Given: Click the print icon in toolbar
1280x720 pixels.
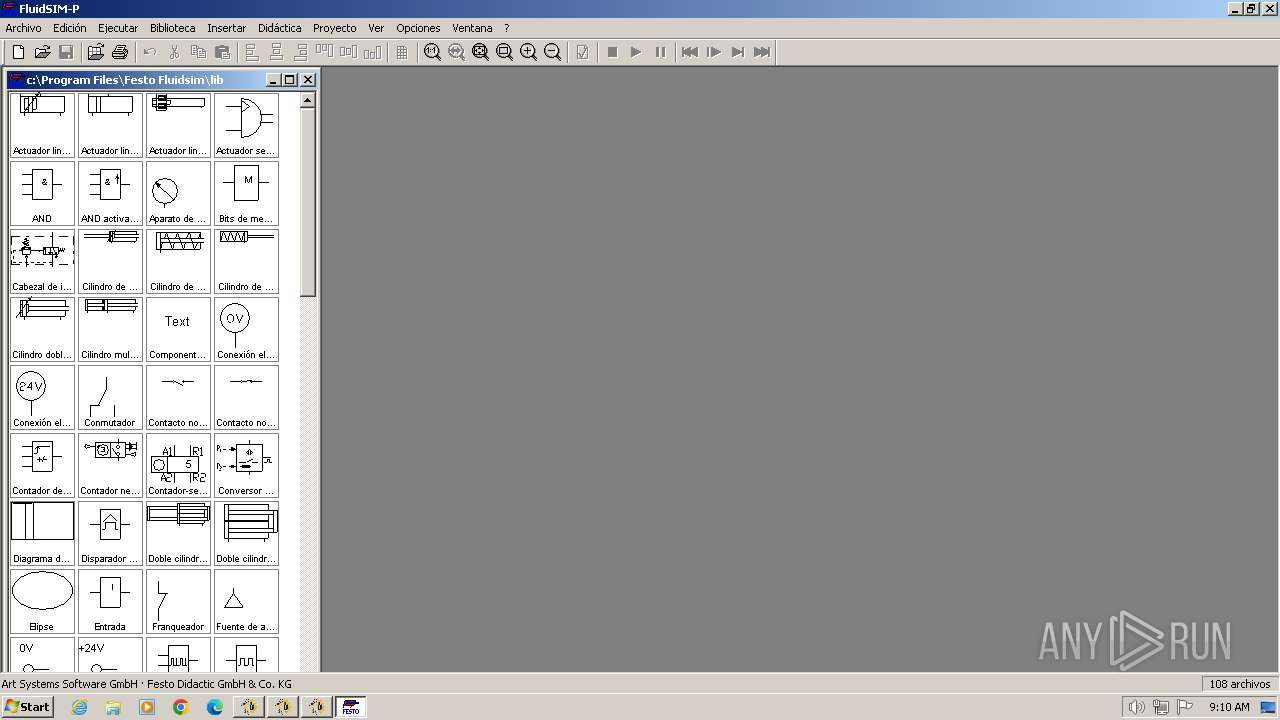Looking at the screenshot, I should (x=120, y=52).
